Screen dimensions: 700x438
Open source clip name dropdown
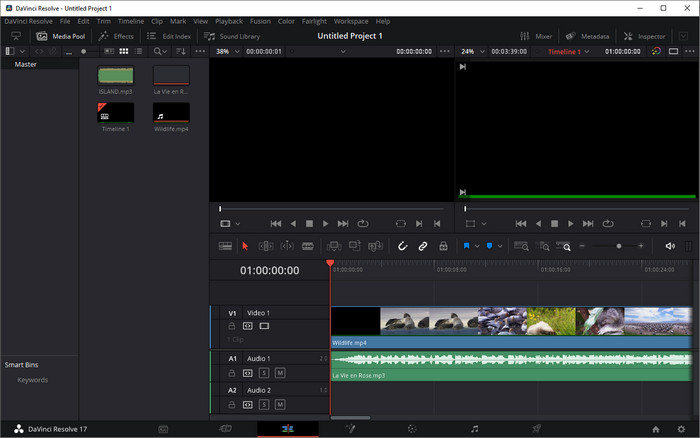(343, 51)
